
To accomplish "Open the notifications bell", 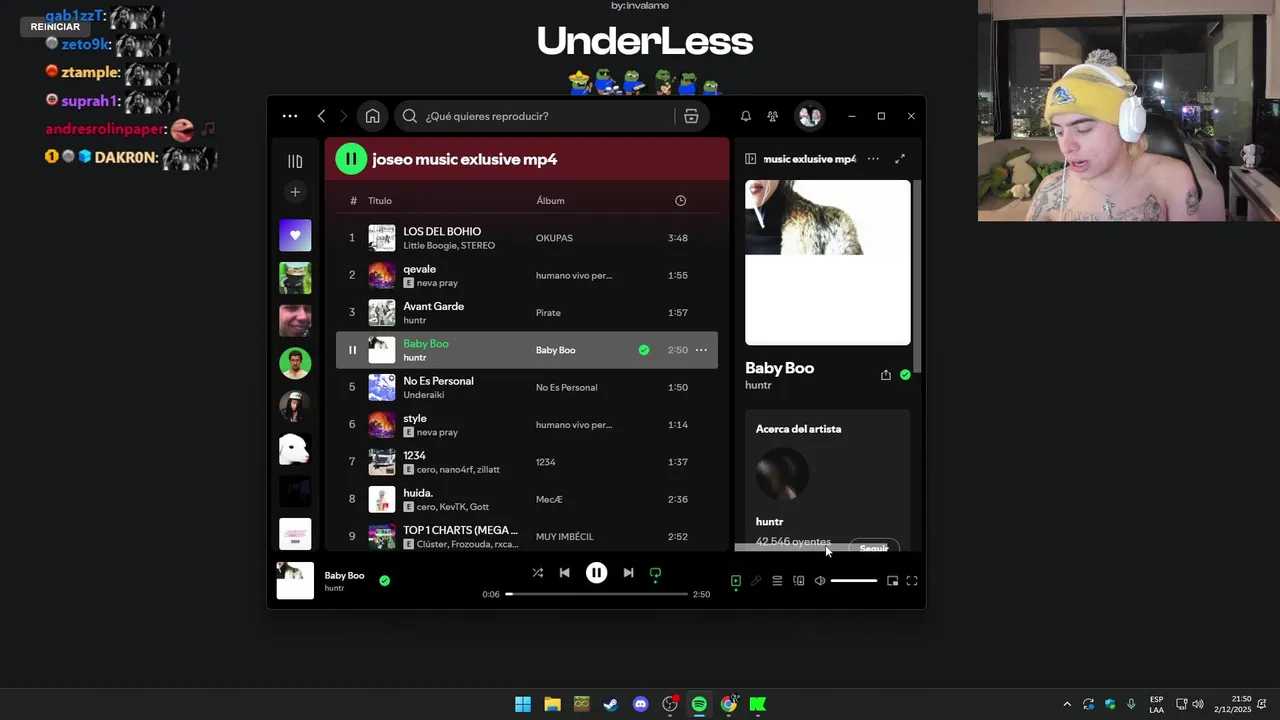I will [x=745, y=116].
